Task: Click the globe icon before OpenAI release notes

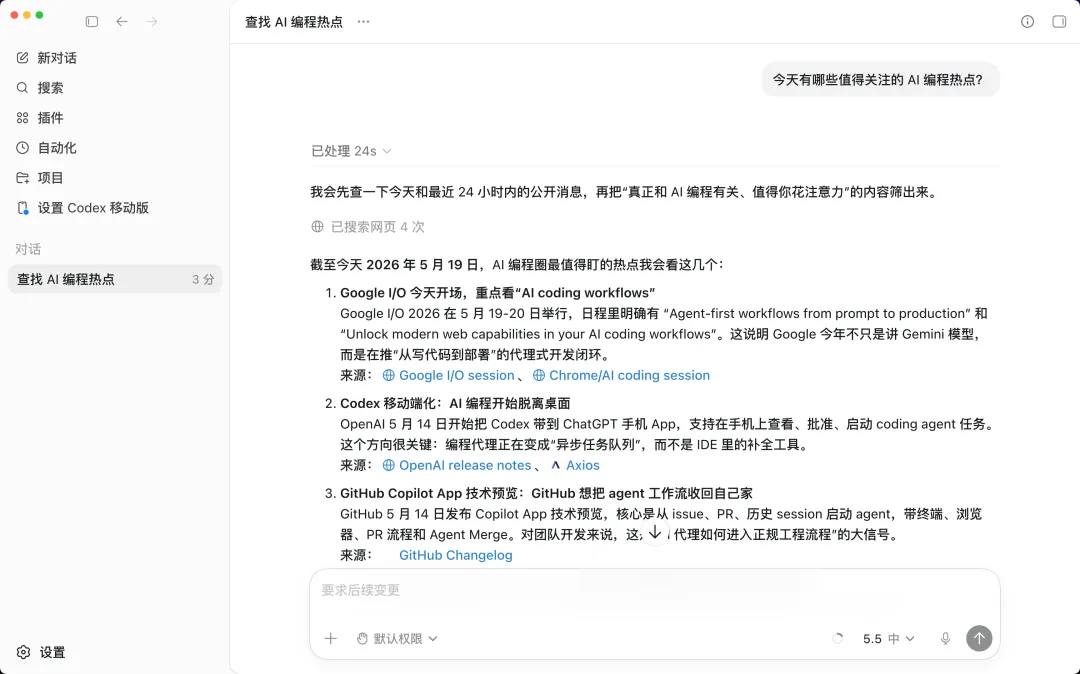Action: pyautogui.click(x=388, y=465)
